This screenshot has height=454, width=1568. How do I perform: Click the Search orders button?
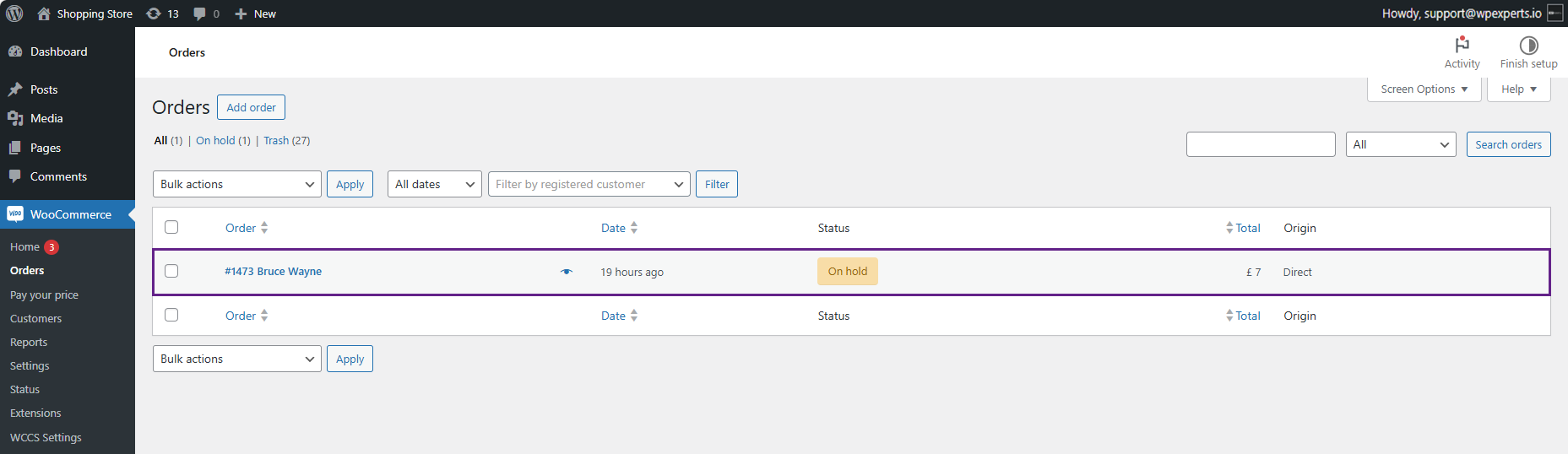(x=1508, y=144)
